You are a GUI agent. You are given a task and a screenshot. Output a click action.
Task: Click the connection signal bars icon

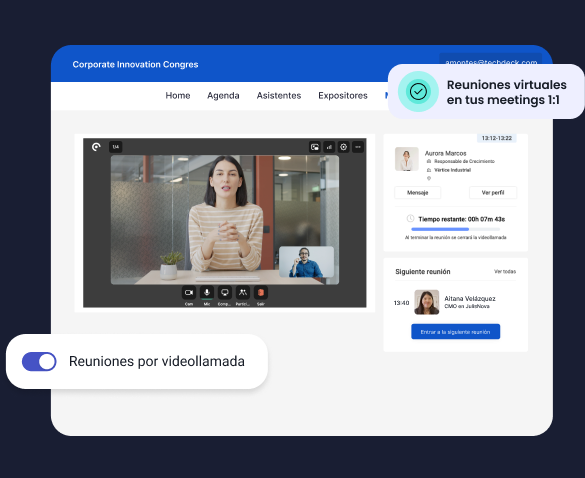coord(329,147)
